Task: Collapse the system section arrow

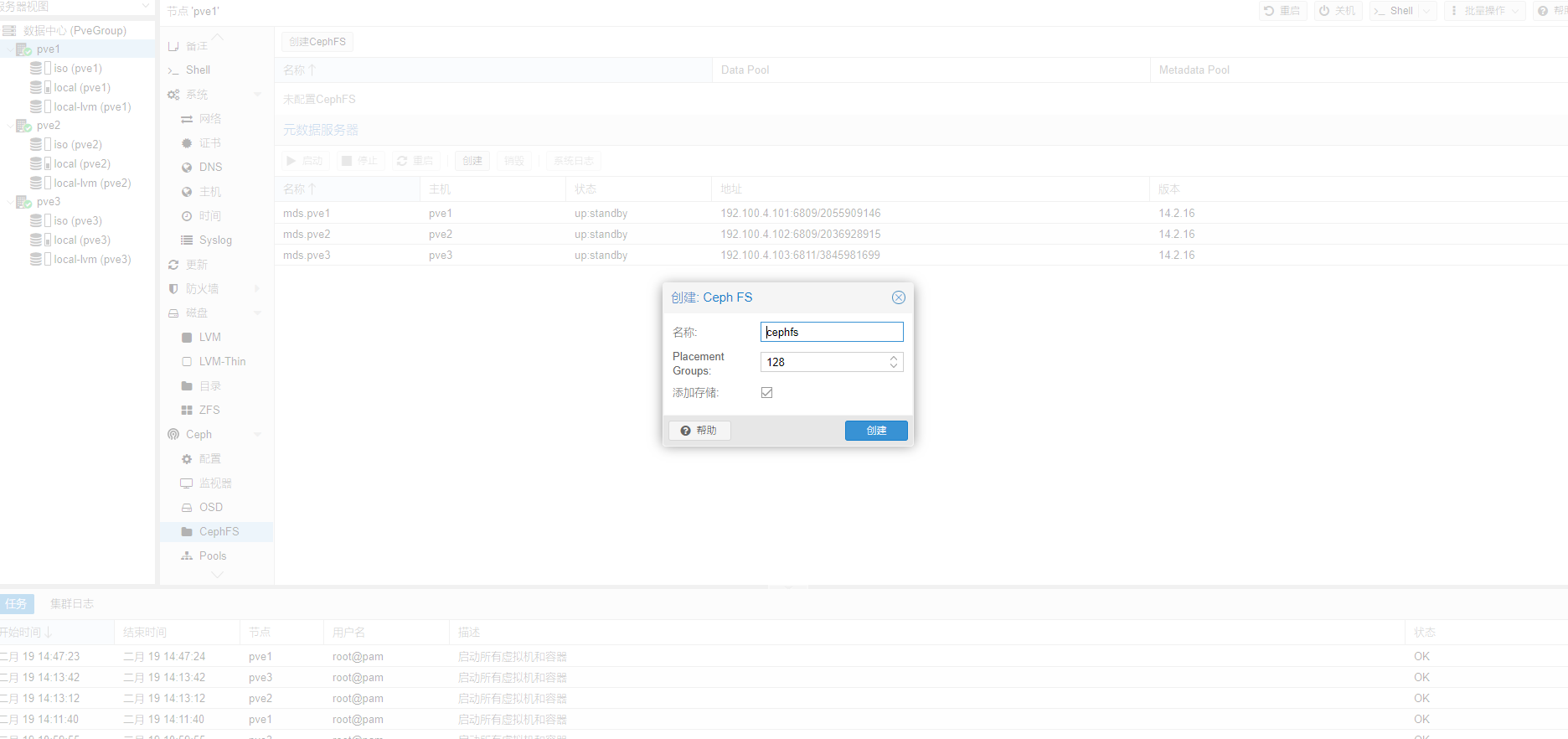Action: 257,94
